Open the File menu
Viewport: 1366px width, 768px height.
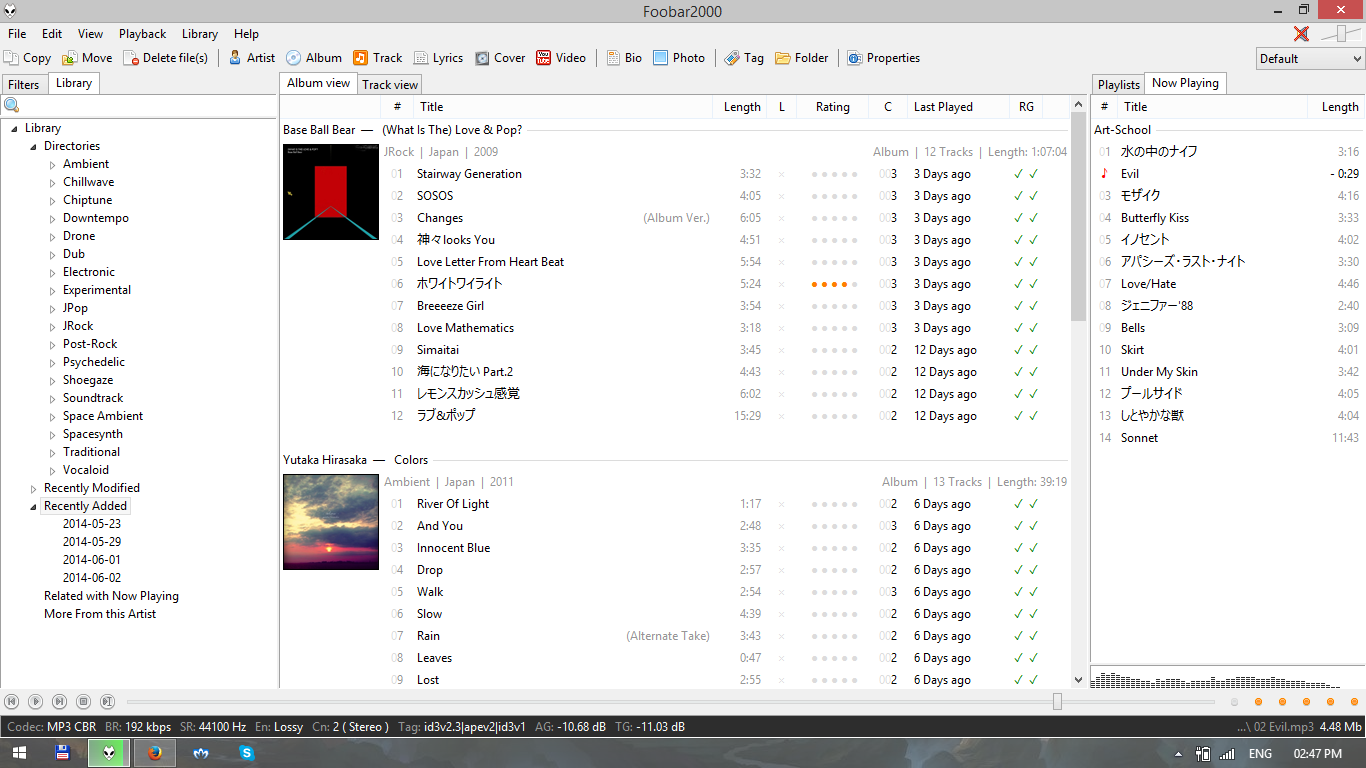tap(17, 34)
